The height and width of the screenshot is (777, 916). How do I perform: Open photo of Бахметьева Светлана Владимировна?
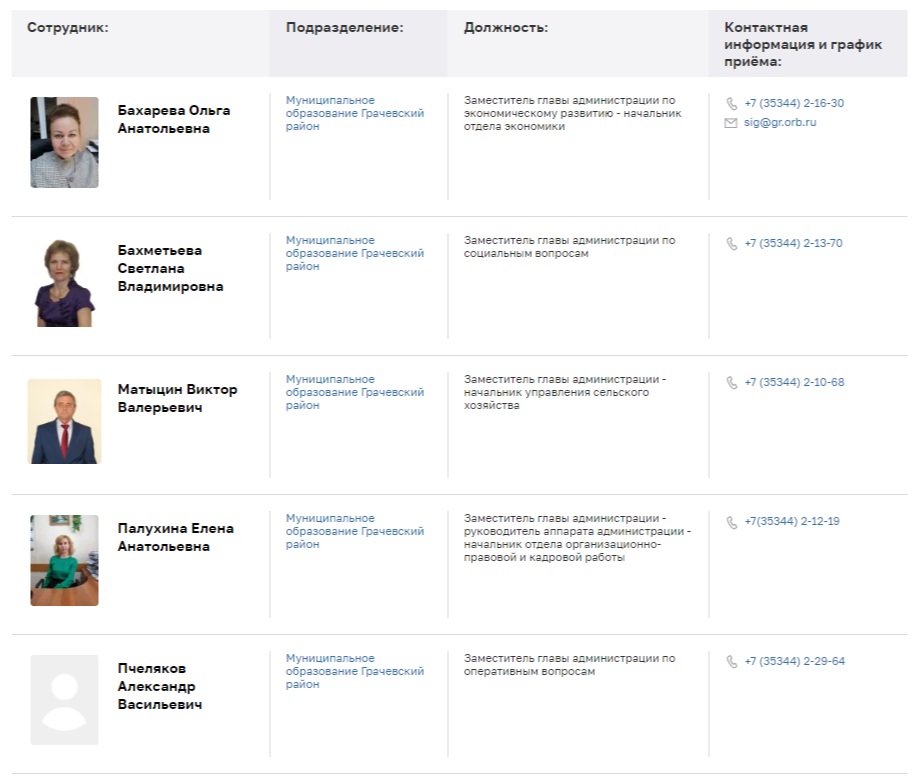coord(64,282)
